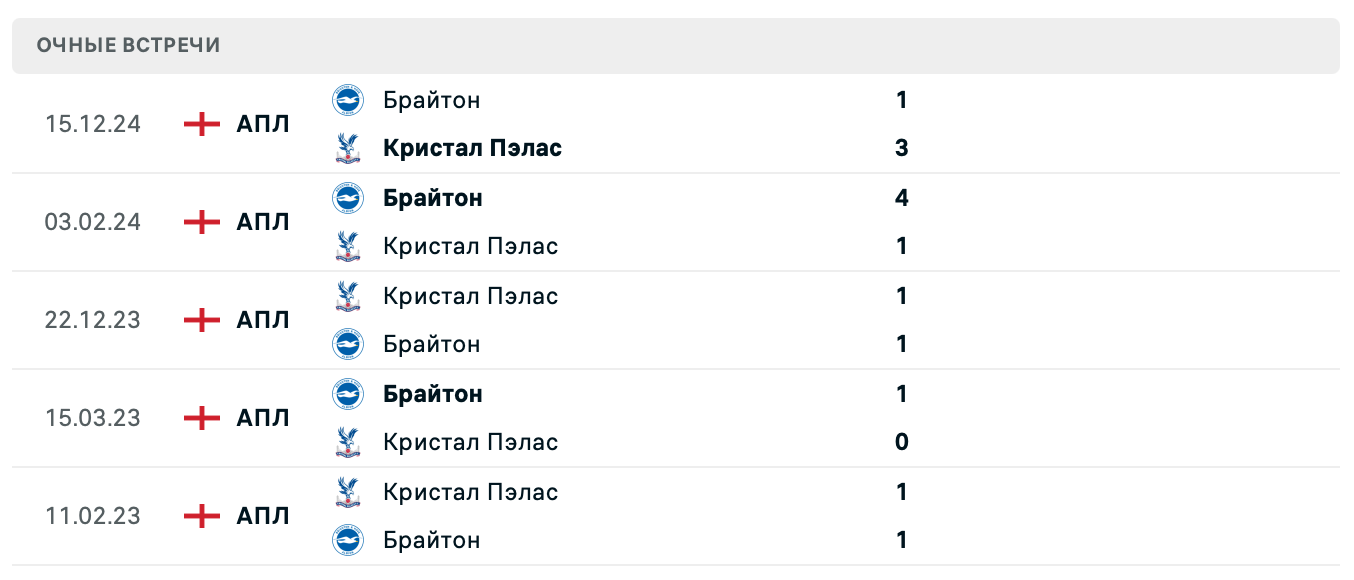The image size is (1354, 580).
Task: Select АПЛ league label for the 22.12.23 match
Action: (x=263, y=320)
